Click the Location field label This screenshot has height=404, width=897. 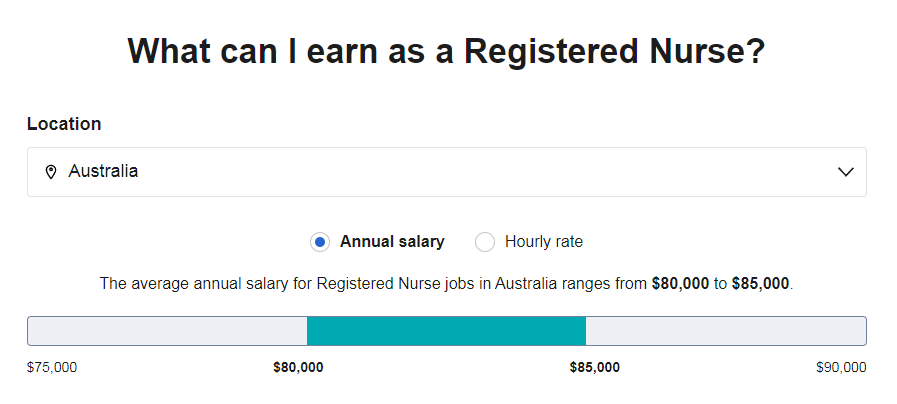pos(64,124)
